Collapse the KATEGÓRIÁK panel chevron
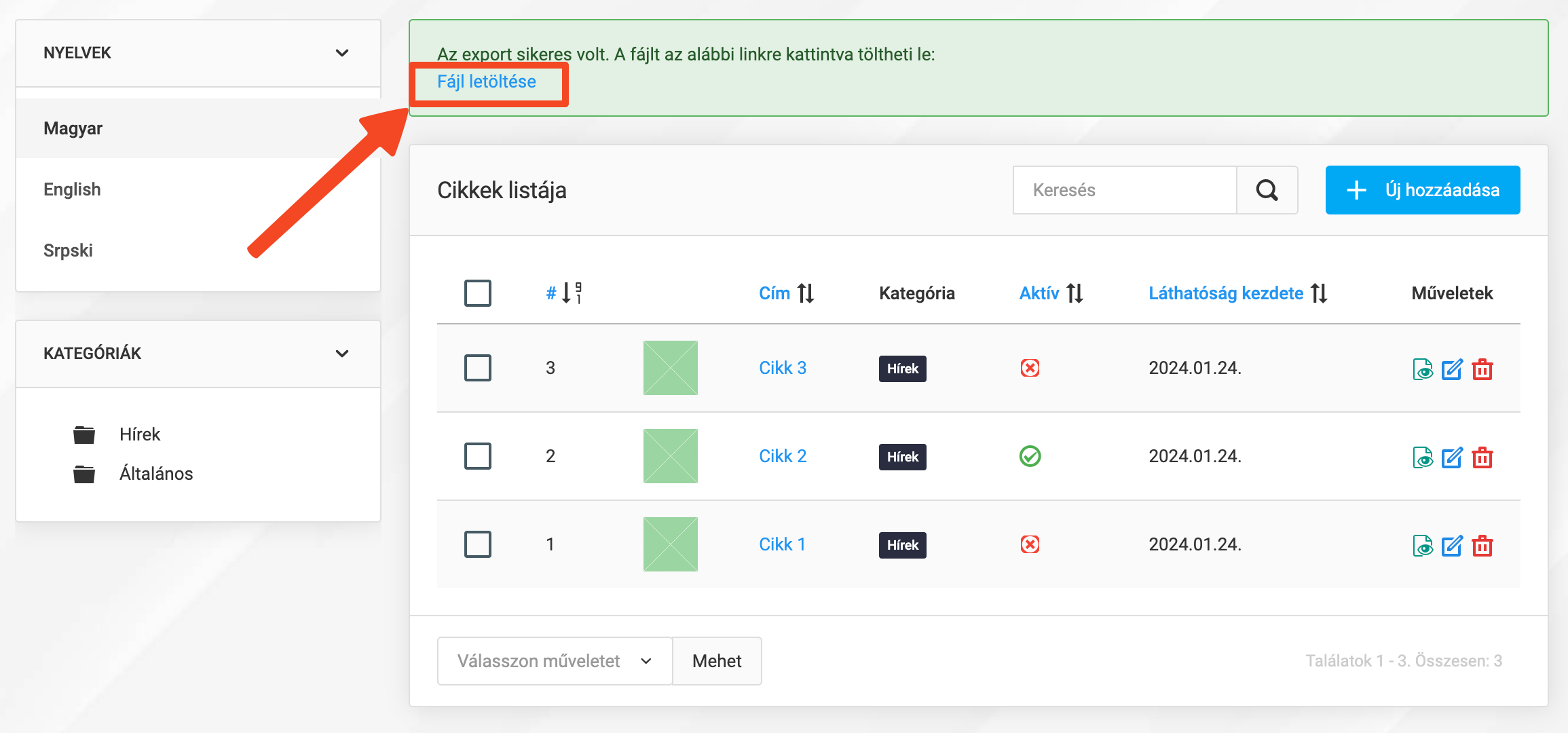 click(x=342, y=354)
